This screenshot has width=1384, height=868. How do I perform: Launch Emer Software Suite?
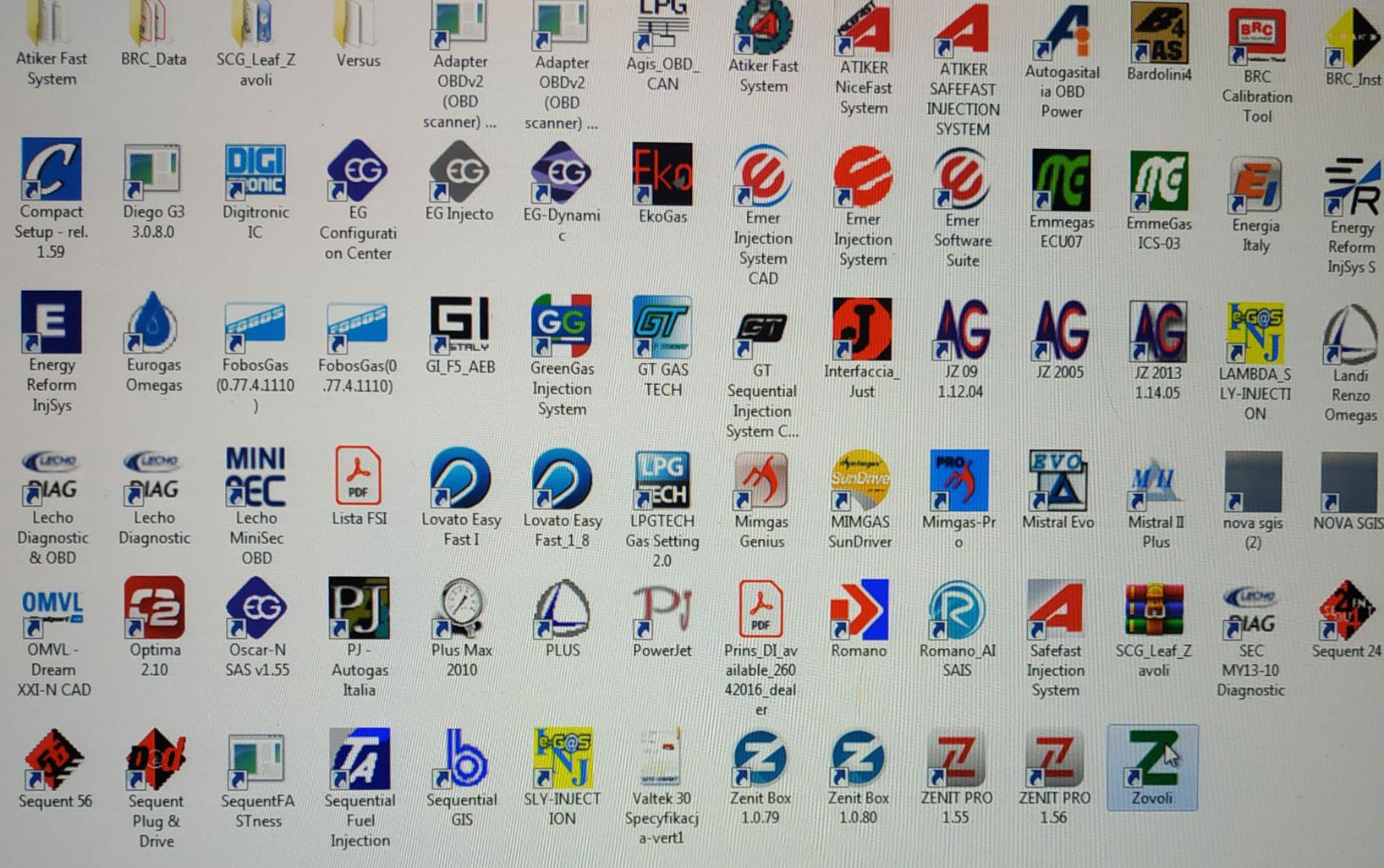point(962,207)
